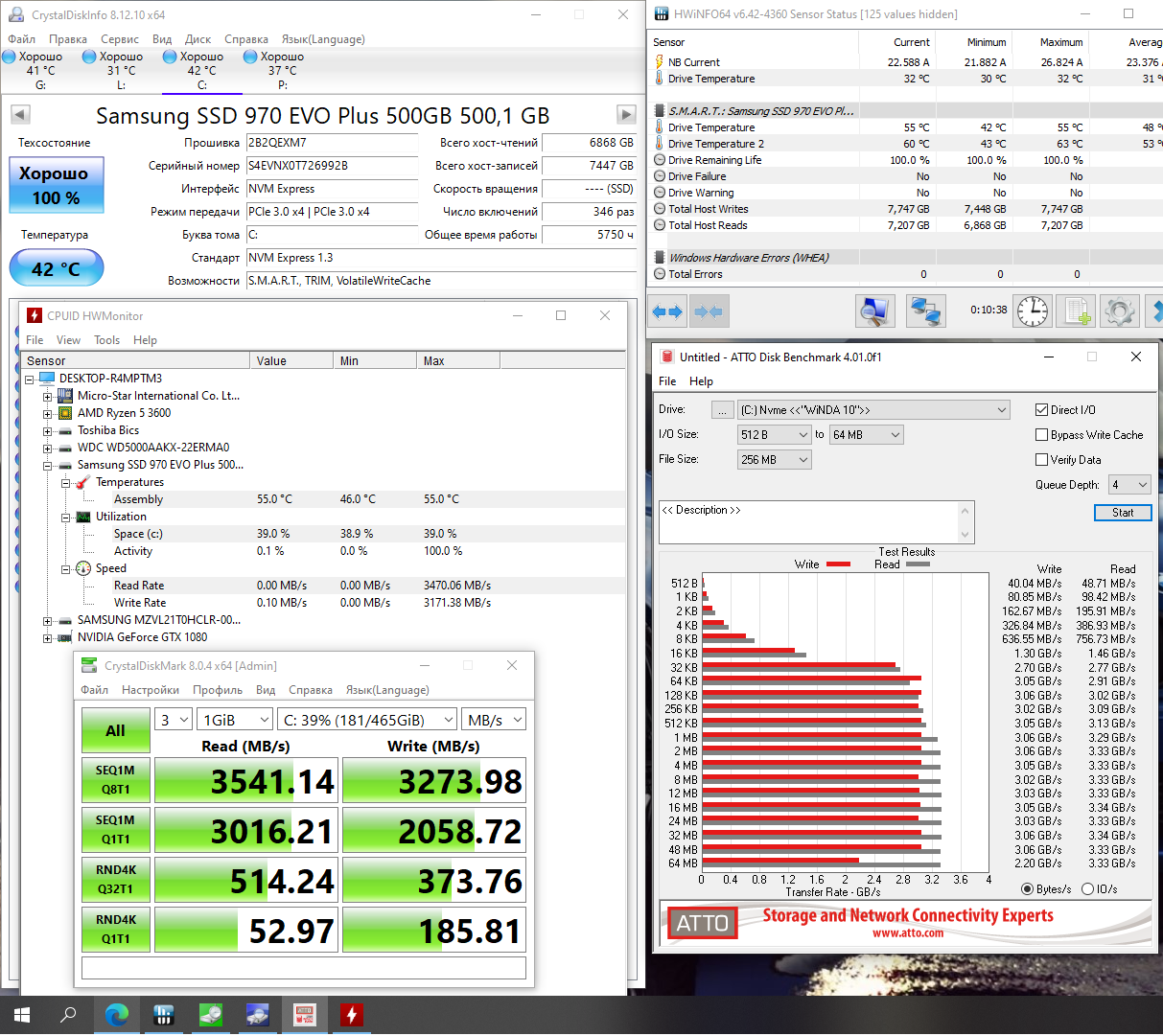Select NB Current sensor row in HWiNFO
Image resolution: width=1163 pixels, height=1036 pixels.
pos(905,62)
